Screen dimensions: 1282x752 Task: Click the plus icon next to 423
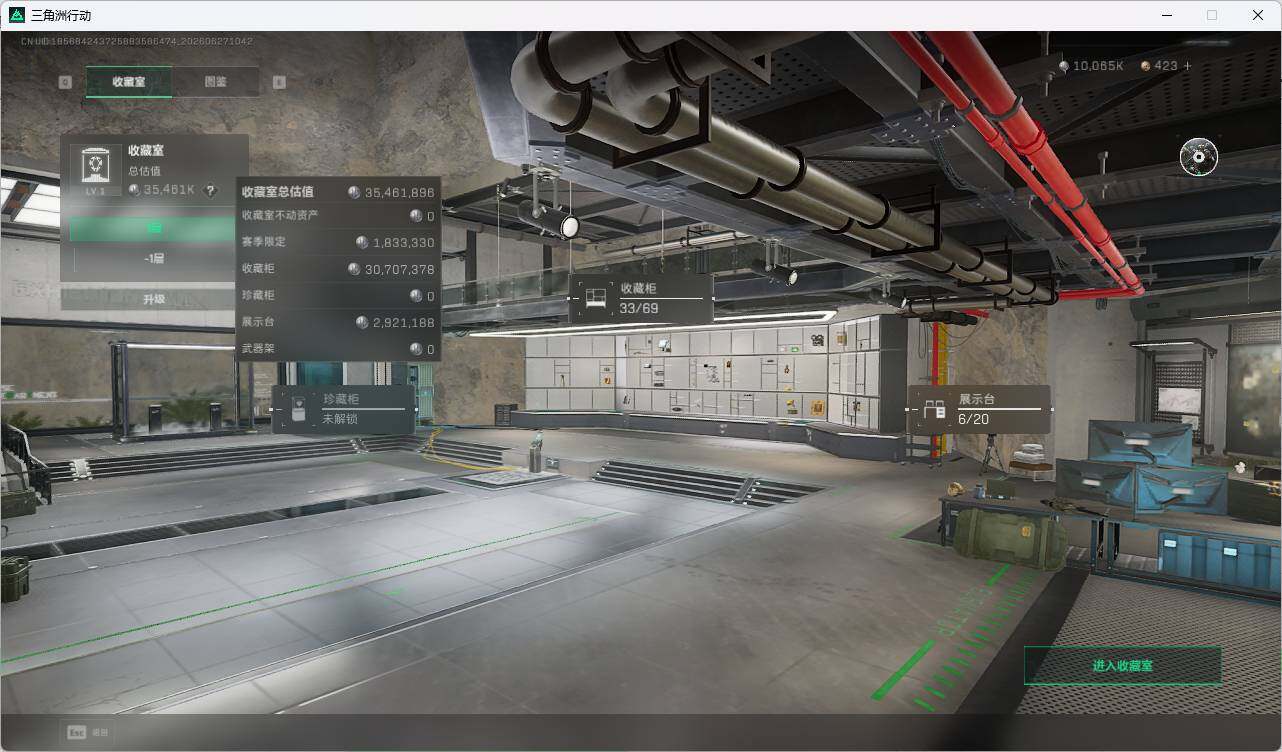point(1187,66)
